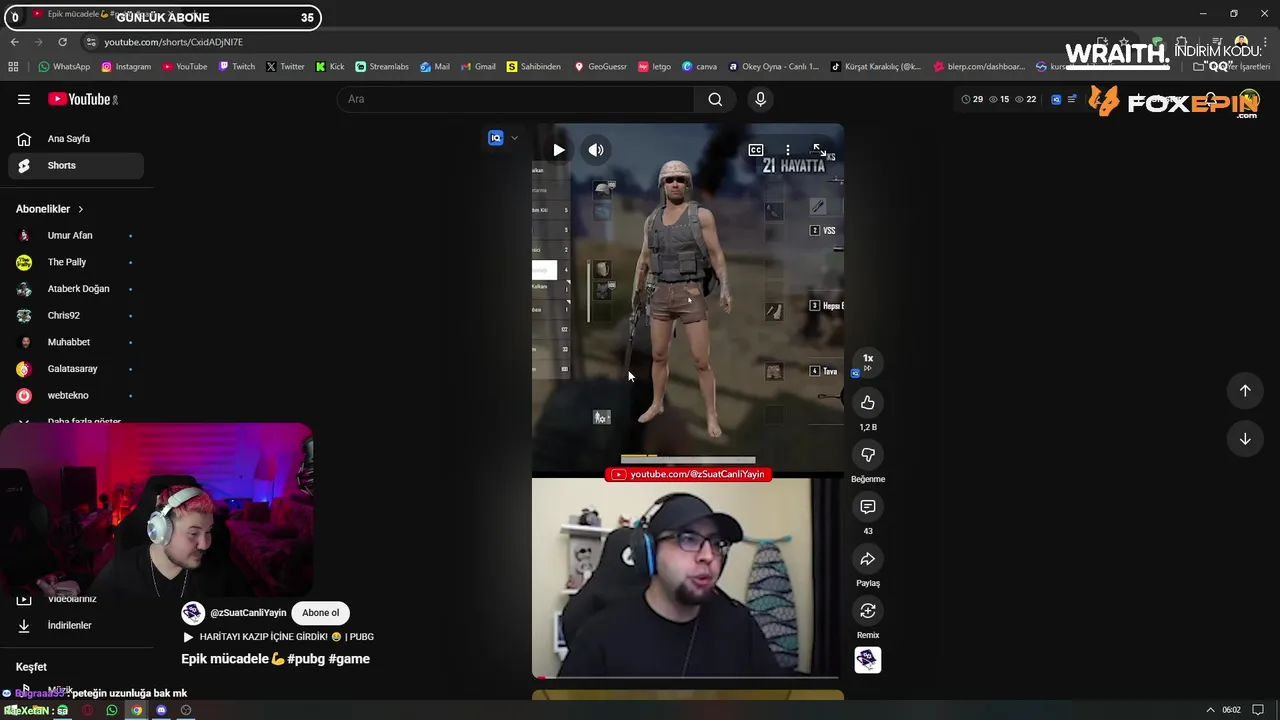
Task: Mute the Short's volume
Action: [596, 150]
